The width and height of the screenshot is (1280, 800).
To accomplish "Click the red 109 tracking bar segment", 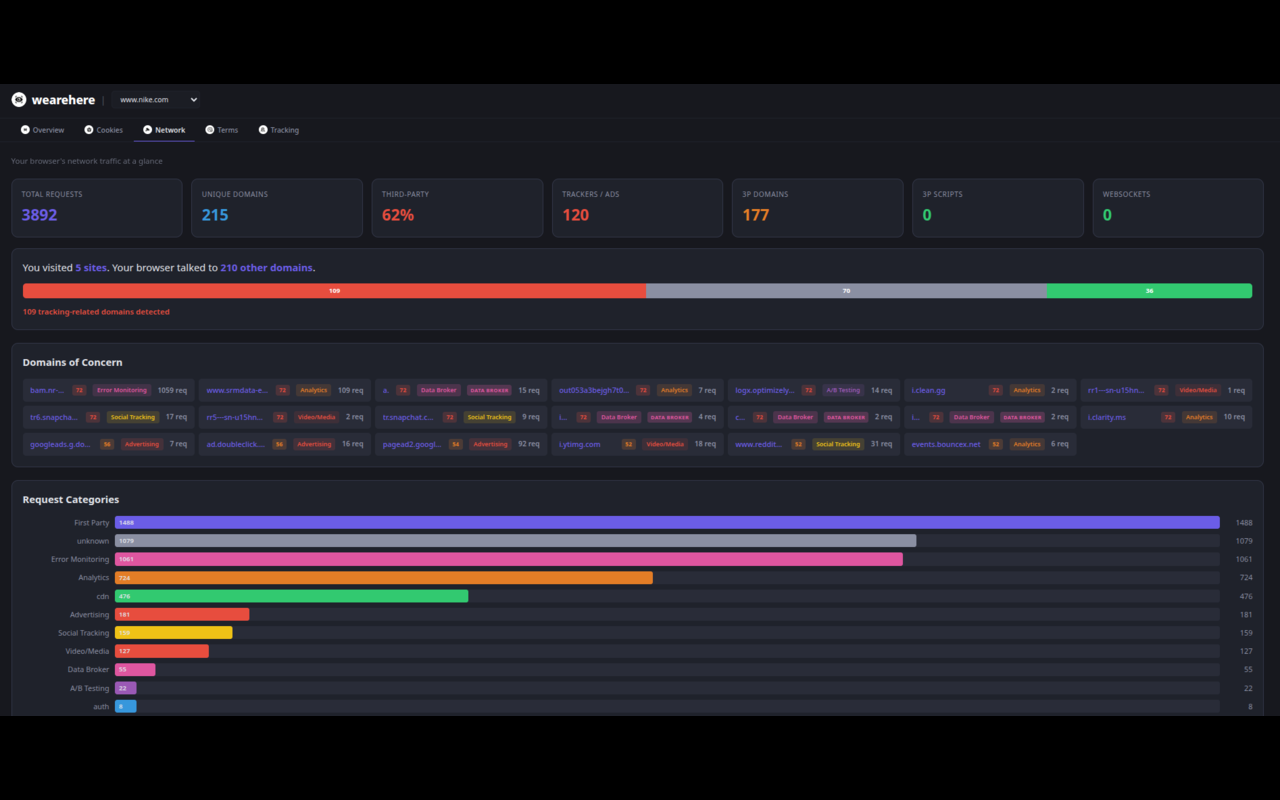I will (x=334, y=291).
